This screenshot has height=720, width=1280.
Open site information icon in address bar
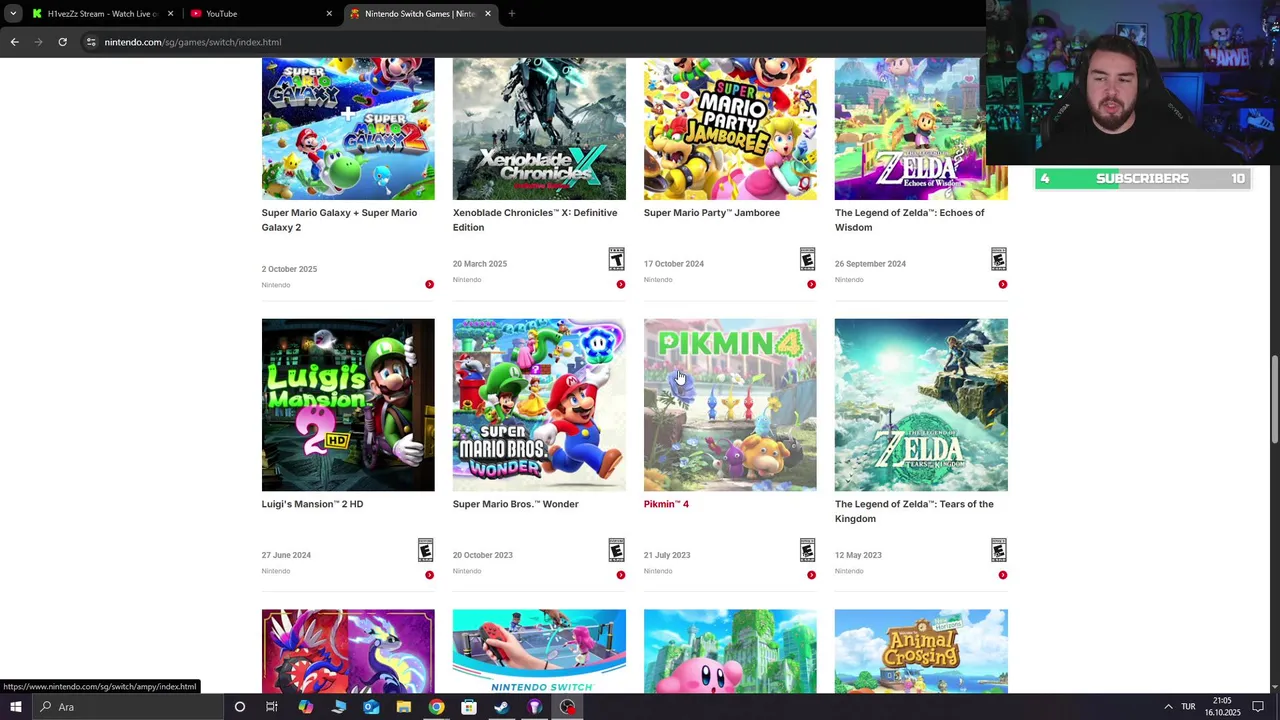(x=90, y=42)
